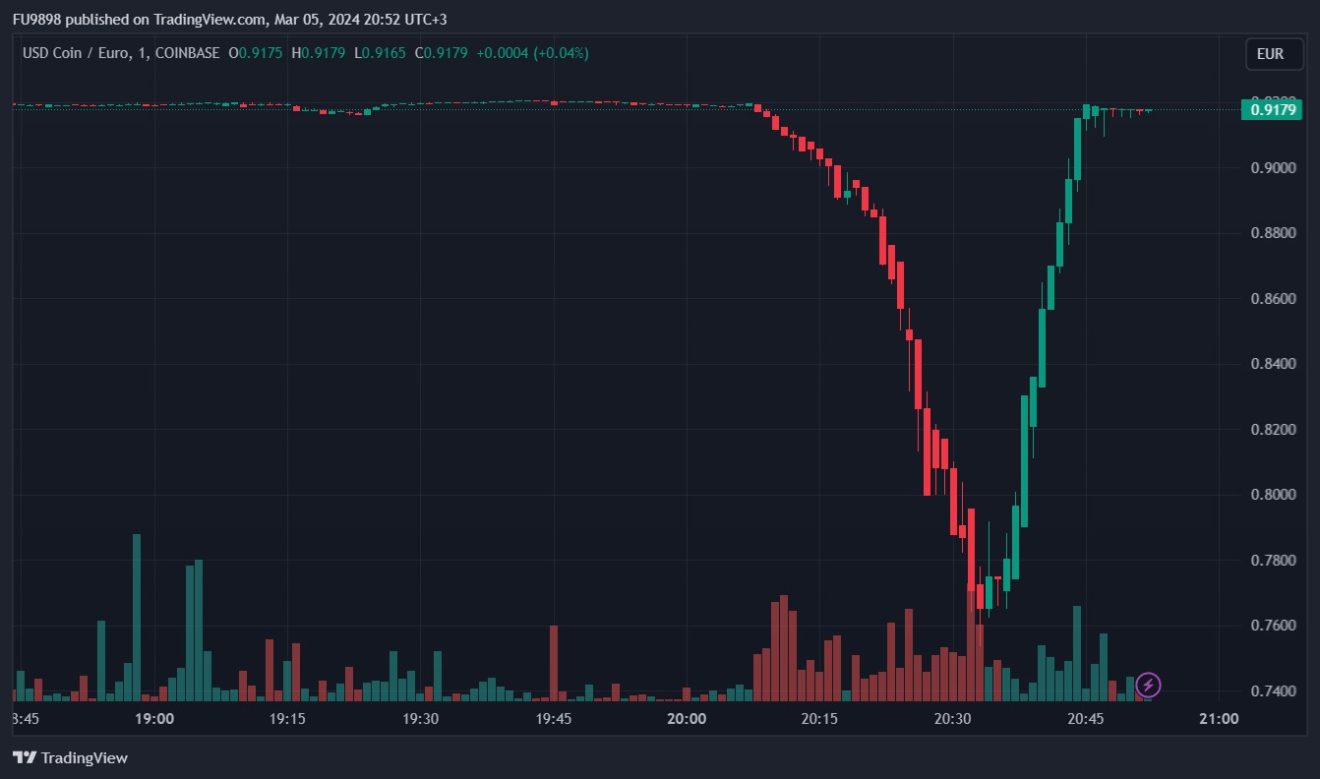
Task: Click the 20:30 time marker
Action: point(952,718)
